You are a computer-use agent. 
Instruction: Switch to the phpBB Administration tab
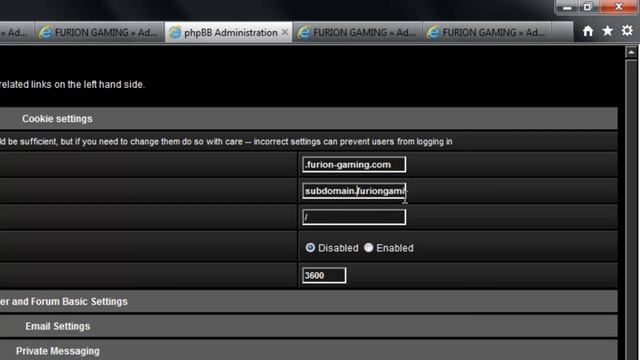(x=228, y=32)
